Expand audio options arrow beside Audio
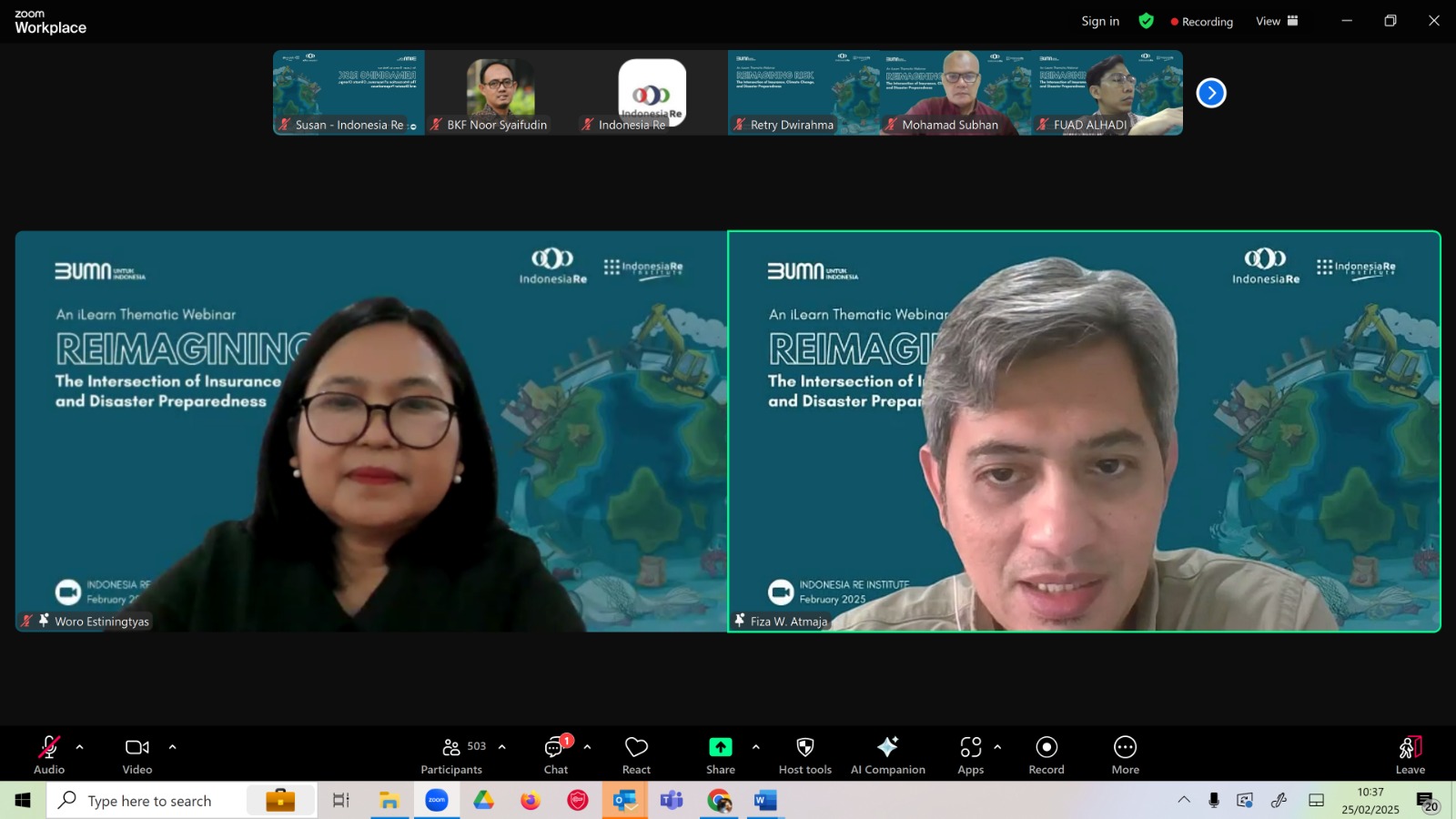The image size is (1456, 819). (79, 747)
